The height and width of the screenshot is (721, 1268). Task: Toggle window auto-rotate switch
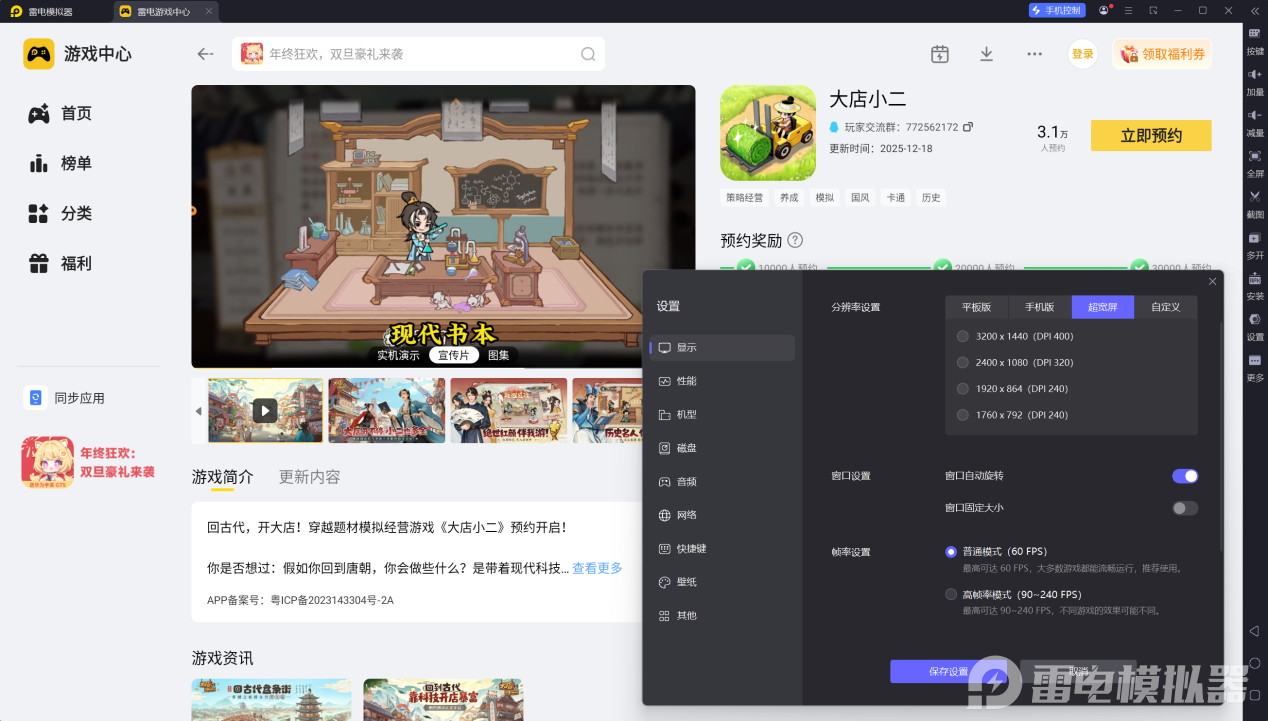[x=1184, y=476]
